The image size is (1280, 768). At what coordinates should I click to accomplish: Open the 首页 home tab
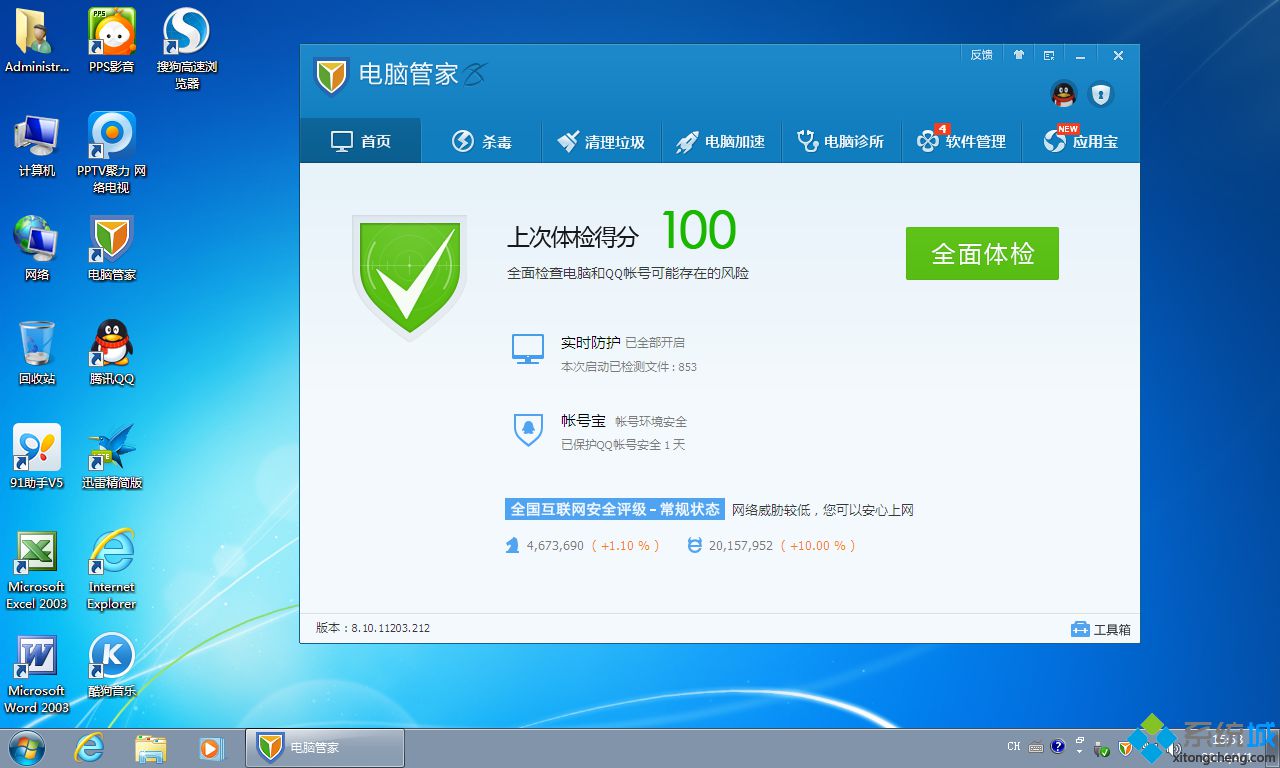coord(361,141)
